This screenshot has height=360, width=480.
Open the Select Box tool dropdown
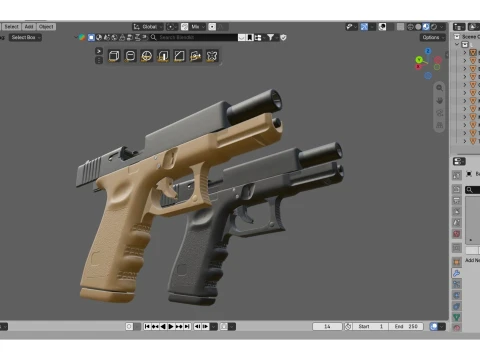click(x=25, y=37)
